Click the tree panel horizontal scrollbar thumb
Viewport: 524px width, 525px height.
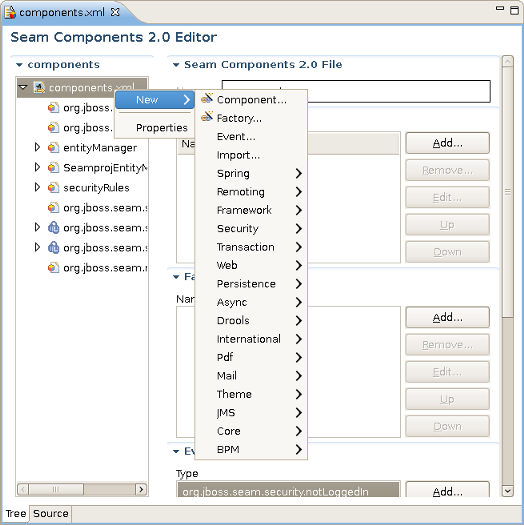56,490
